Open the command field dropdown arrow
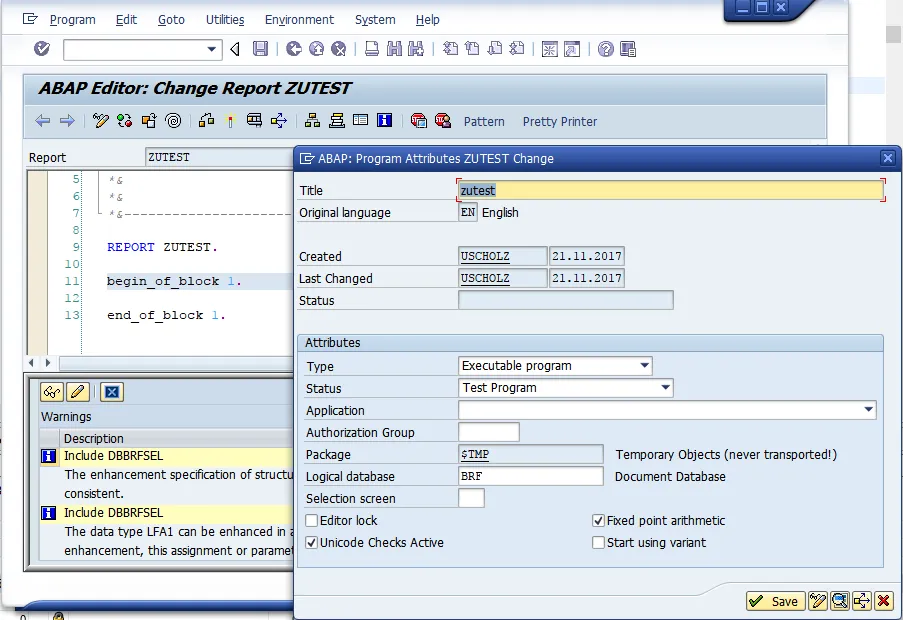 [x=212, y=50]
